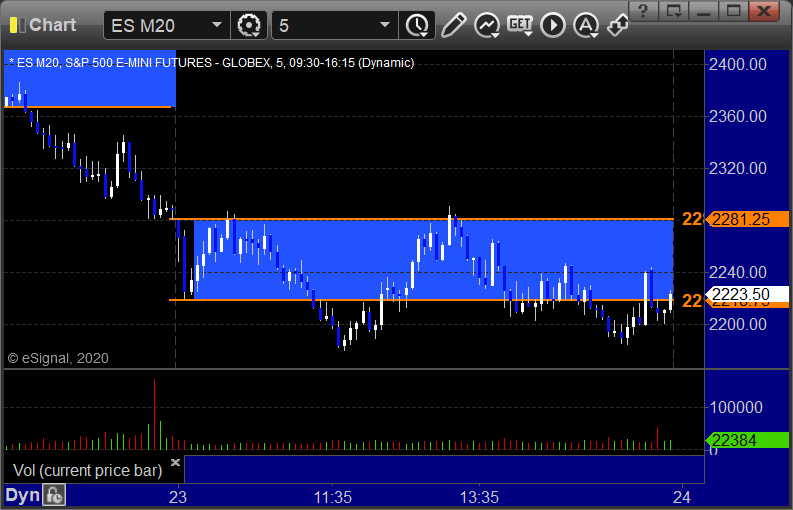The width and height of the screenshot is (793, 510).
Task: Click date label 23 on time axis
Action: [178, 497]
